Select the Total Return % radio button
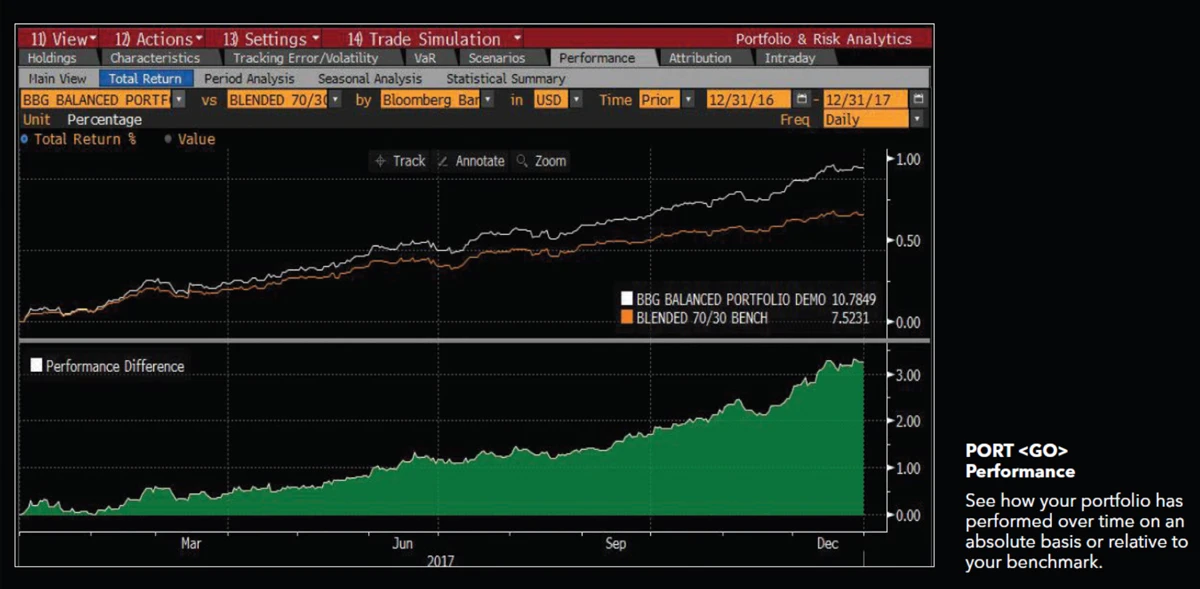 coord(24,139)
